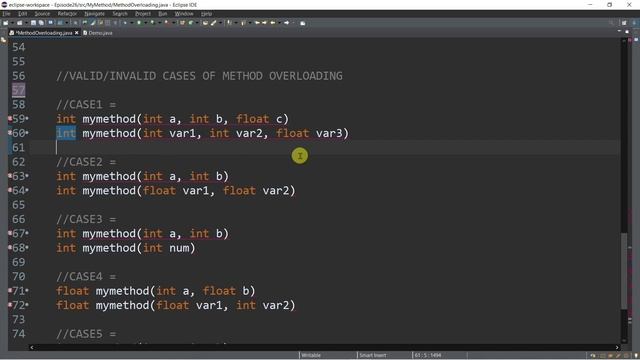Screen dimensions: 640x360
Task: Click the Debug bug icon
Action: point(125,23)
